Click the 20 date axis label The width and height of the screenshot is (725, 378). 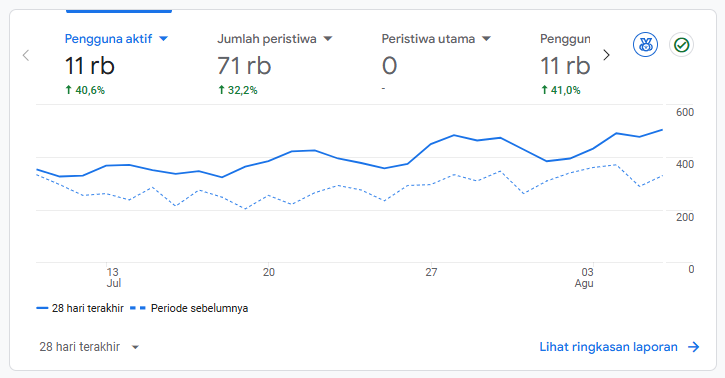[x=269, y=272]
